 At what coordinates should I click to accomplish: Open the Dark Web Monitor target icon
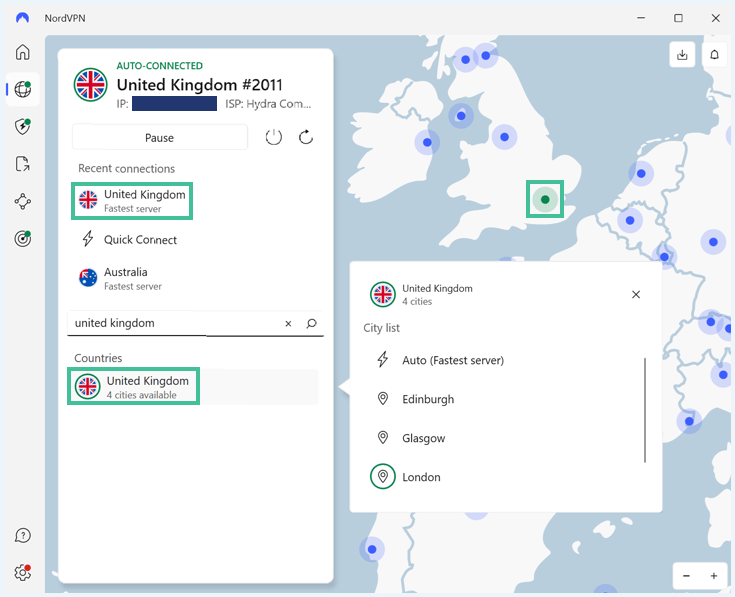22,239
